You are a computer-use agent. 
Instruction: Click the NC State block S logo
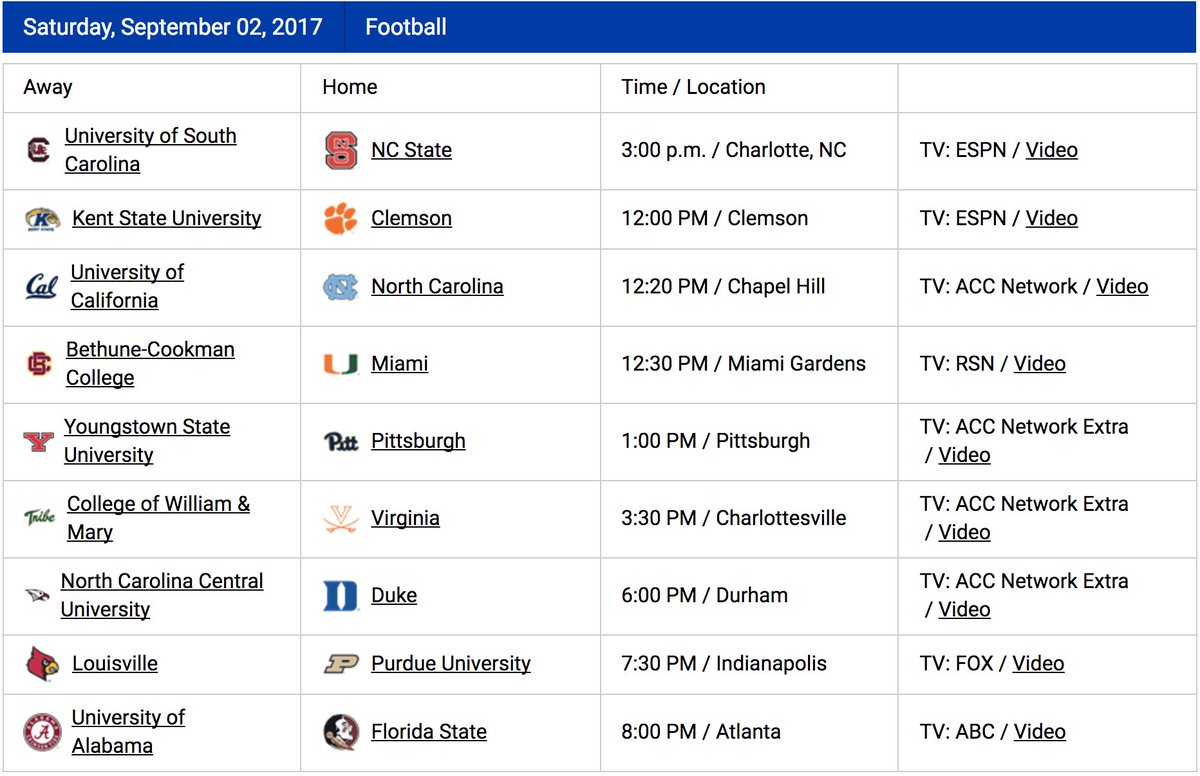click(340, 150)
